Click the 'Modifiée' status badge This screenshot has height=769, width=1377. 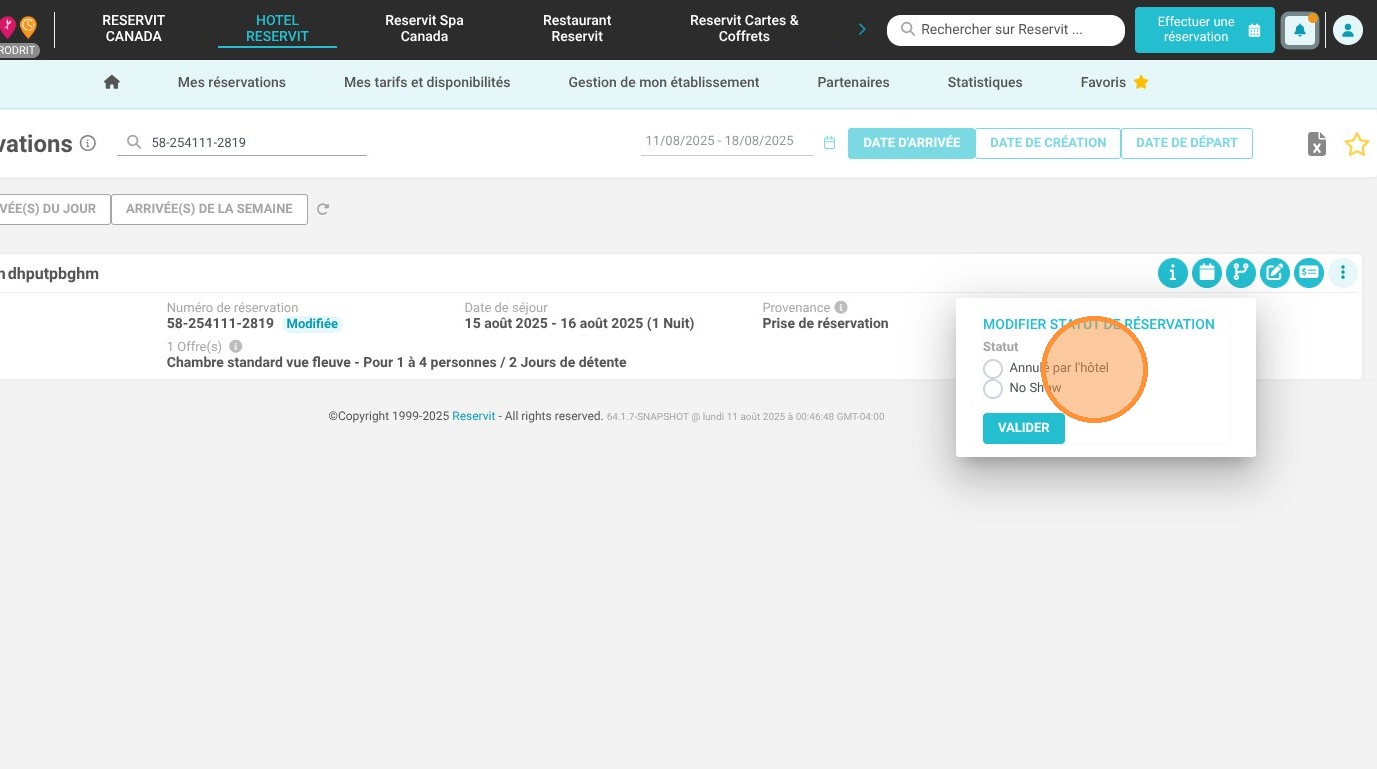pyautogui.click(x=312, y=324)
